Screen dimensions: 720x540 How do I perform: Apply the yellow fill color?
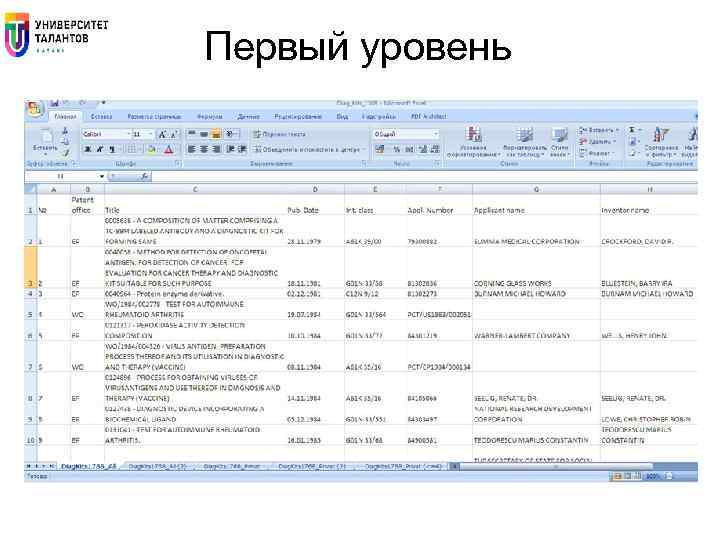pos(152,149)
